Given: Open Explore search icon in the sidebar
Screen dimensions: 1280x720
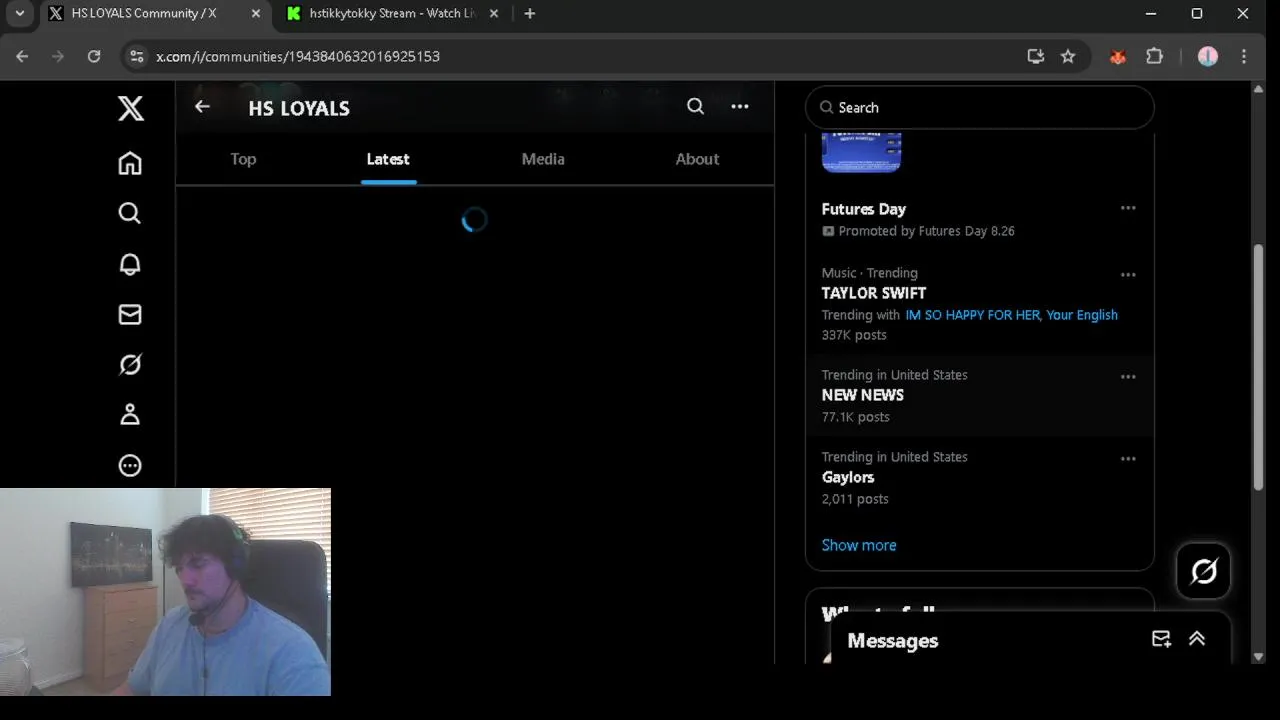Looking at the screenshot, I should click(x=130, y=213).
